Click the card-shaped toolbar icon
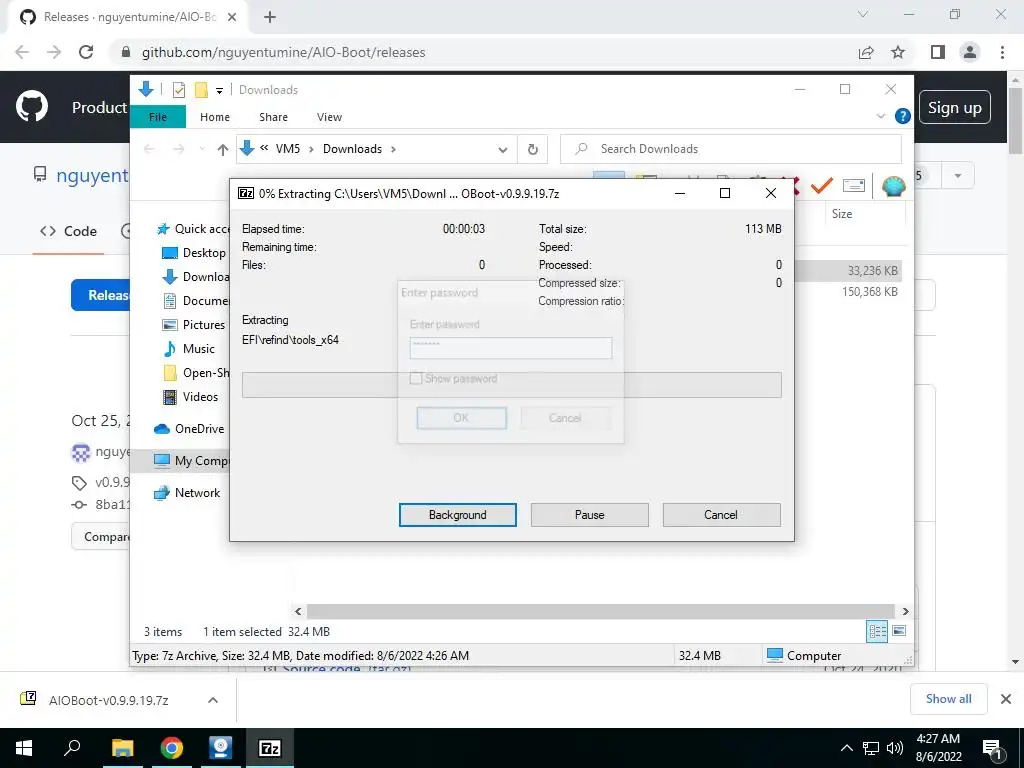Screen dimensions: 1024x768 coord(854,186)
